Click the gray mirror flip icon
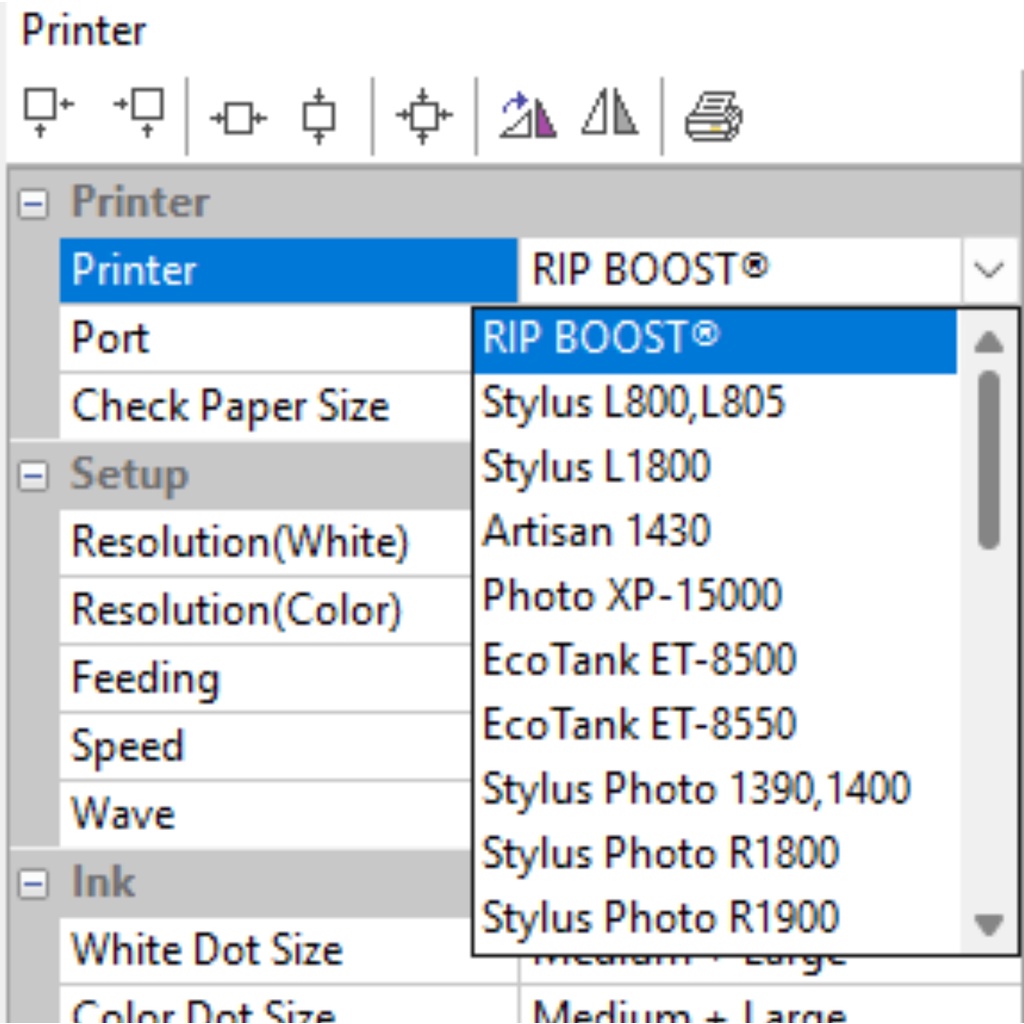The image size is (1024, 1024). 611,113
